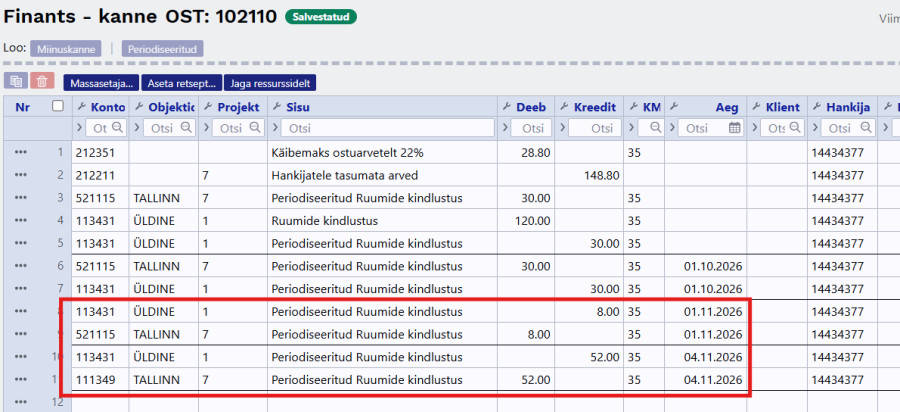Open wrench settings for Sisu column
Viewport: 900px width, 412px height.
276,107
